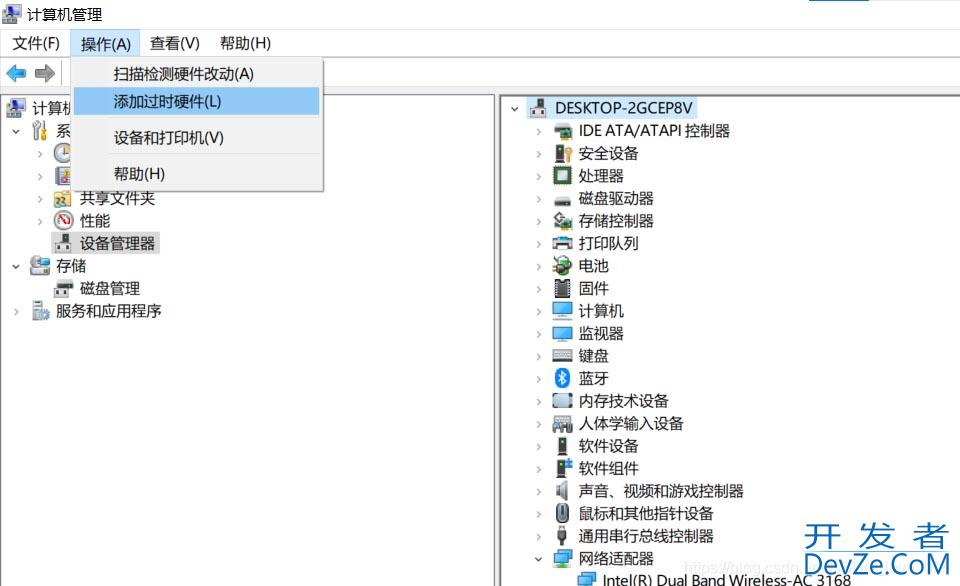Click the 软件设备 icon
This screenshot has width=960, height=586.
point(562,446)
